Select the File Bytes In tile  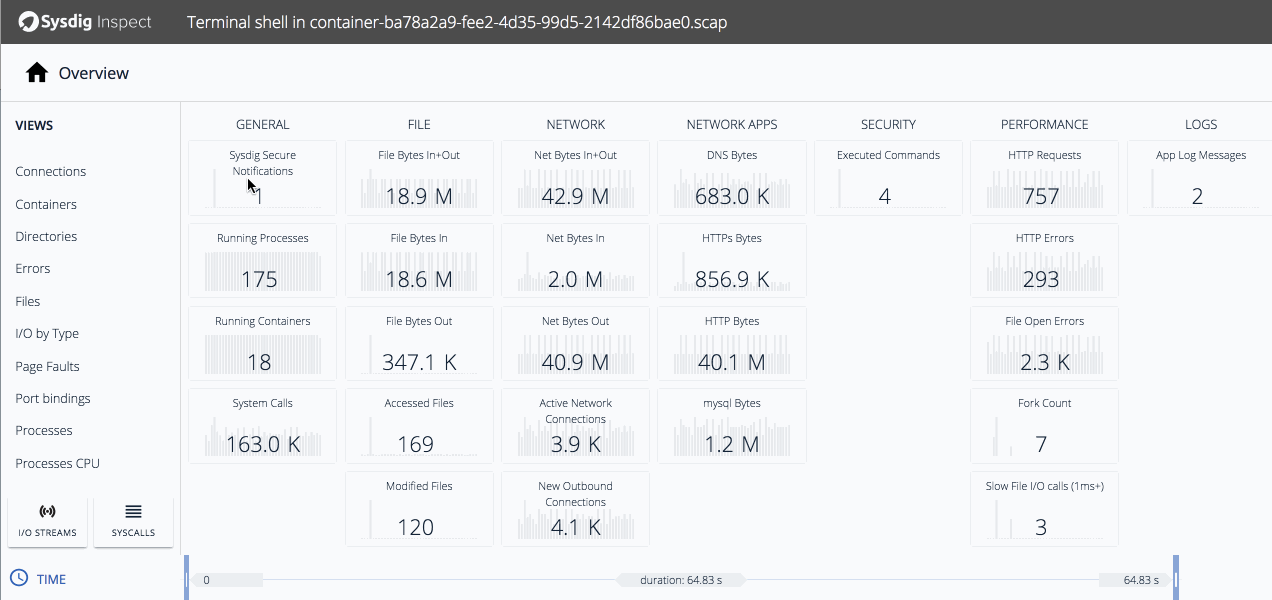(419, 261)
